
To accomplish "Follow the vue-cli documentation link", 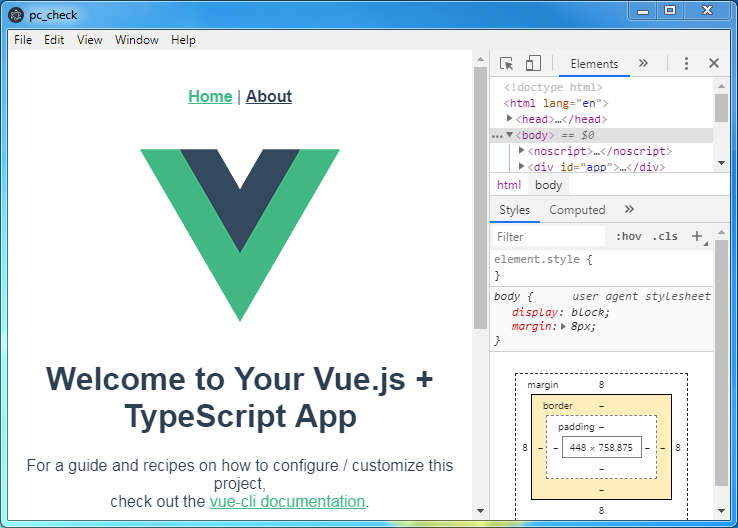I will pyautogui.click(x=287, y=501).
